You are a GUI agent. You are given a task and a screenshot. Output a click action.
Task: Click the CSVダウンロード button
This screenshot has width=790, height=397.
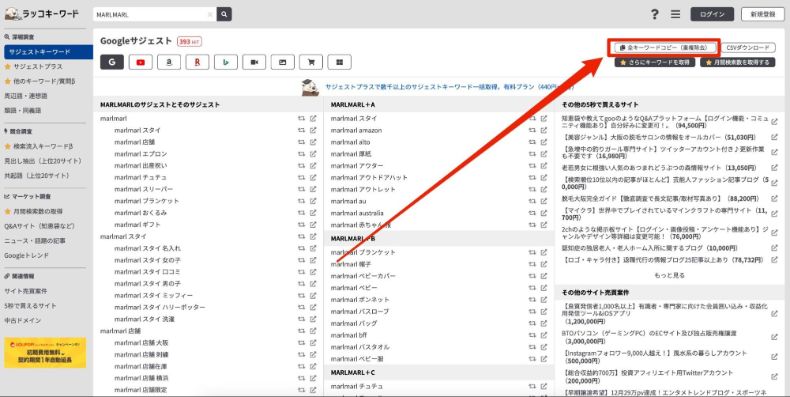point(748,48)
